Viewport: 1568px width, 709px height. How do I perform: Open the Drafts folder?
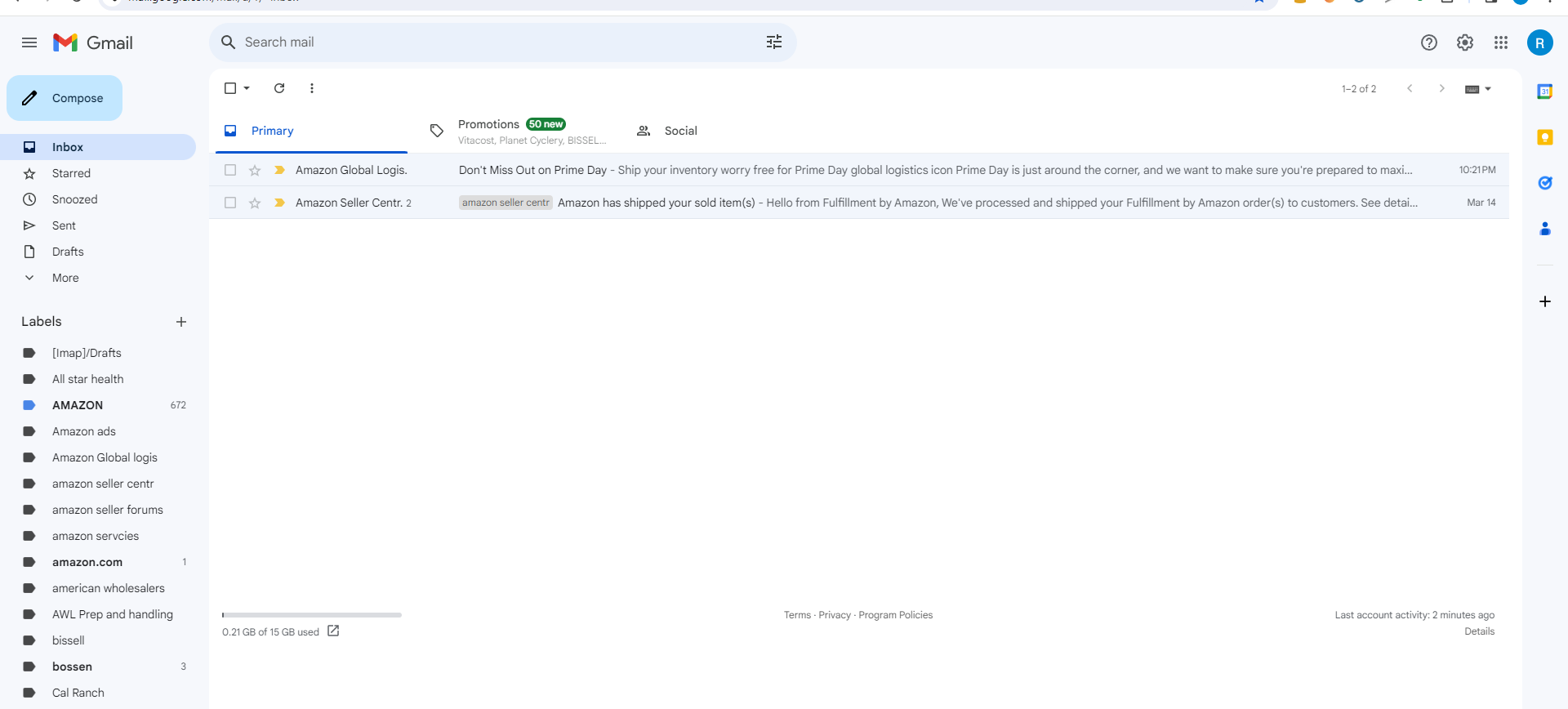pyautogui.click(x=98, y=252)
